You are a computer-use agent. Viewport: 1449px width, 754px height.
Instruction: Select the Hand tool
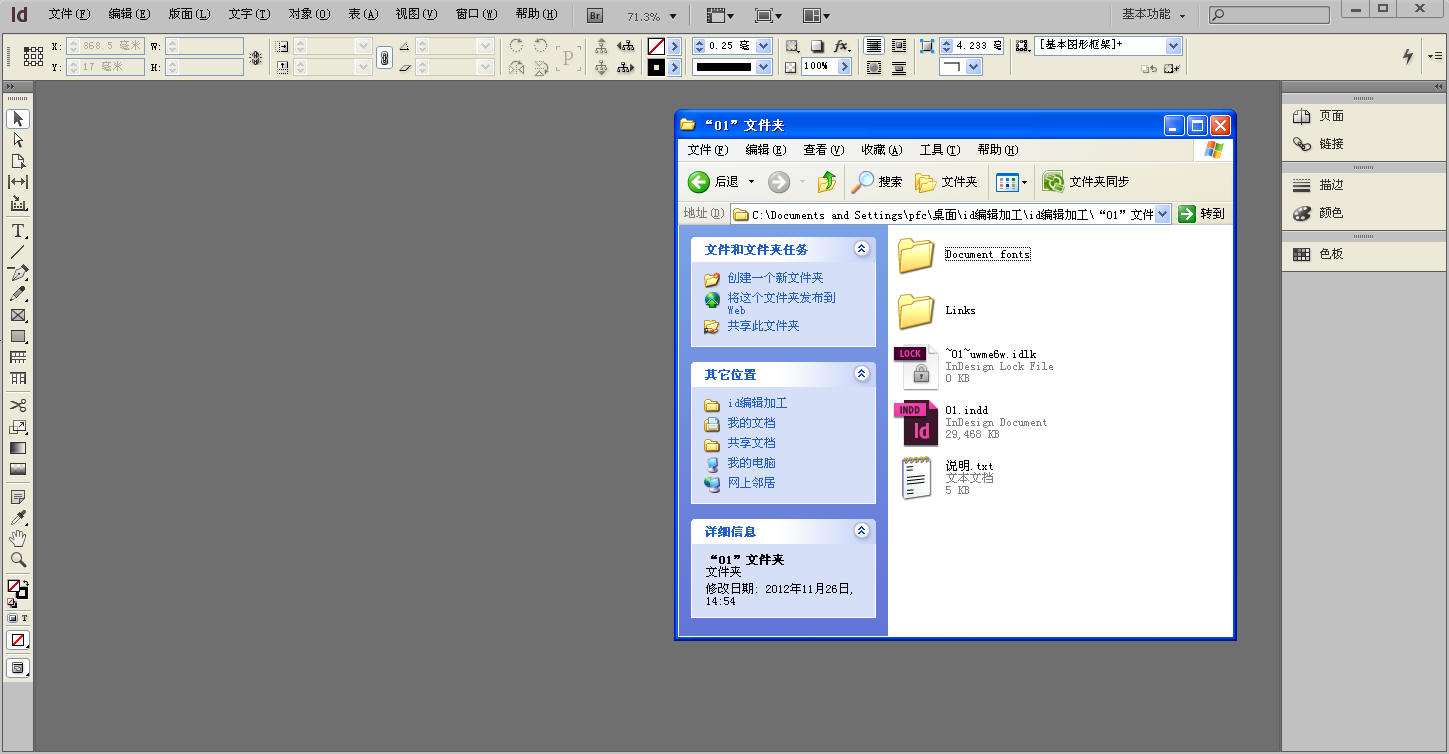tap(18, 539)
